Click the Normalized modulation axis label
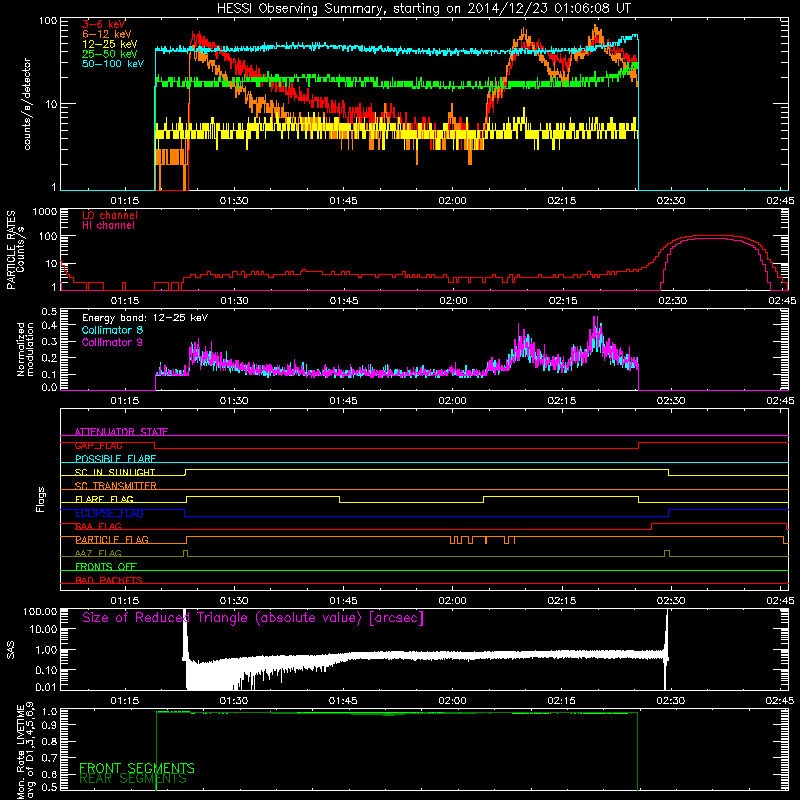The image size is (800, 800). 26,349
